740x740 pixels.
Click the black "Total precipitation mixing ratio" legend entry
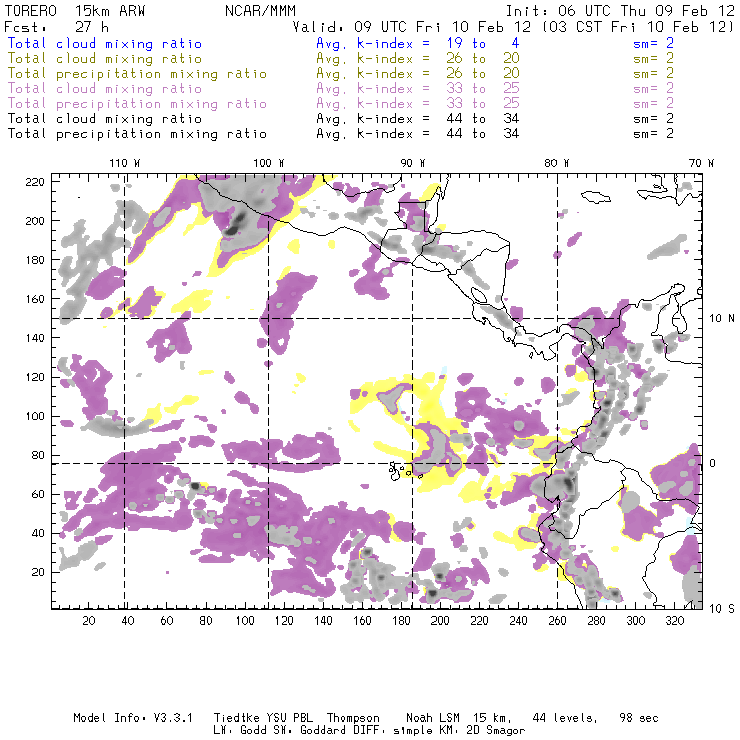tap(137, 134)
